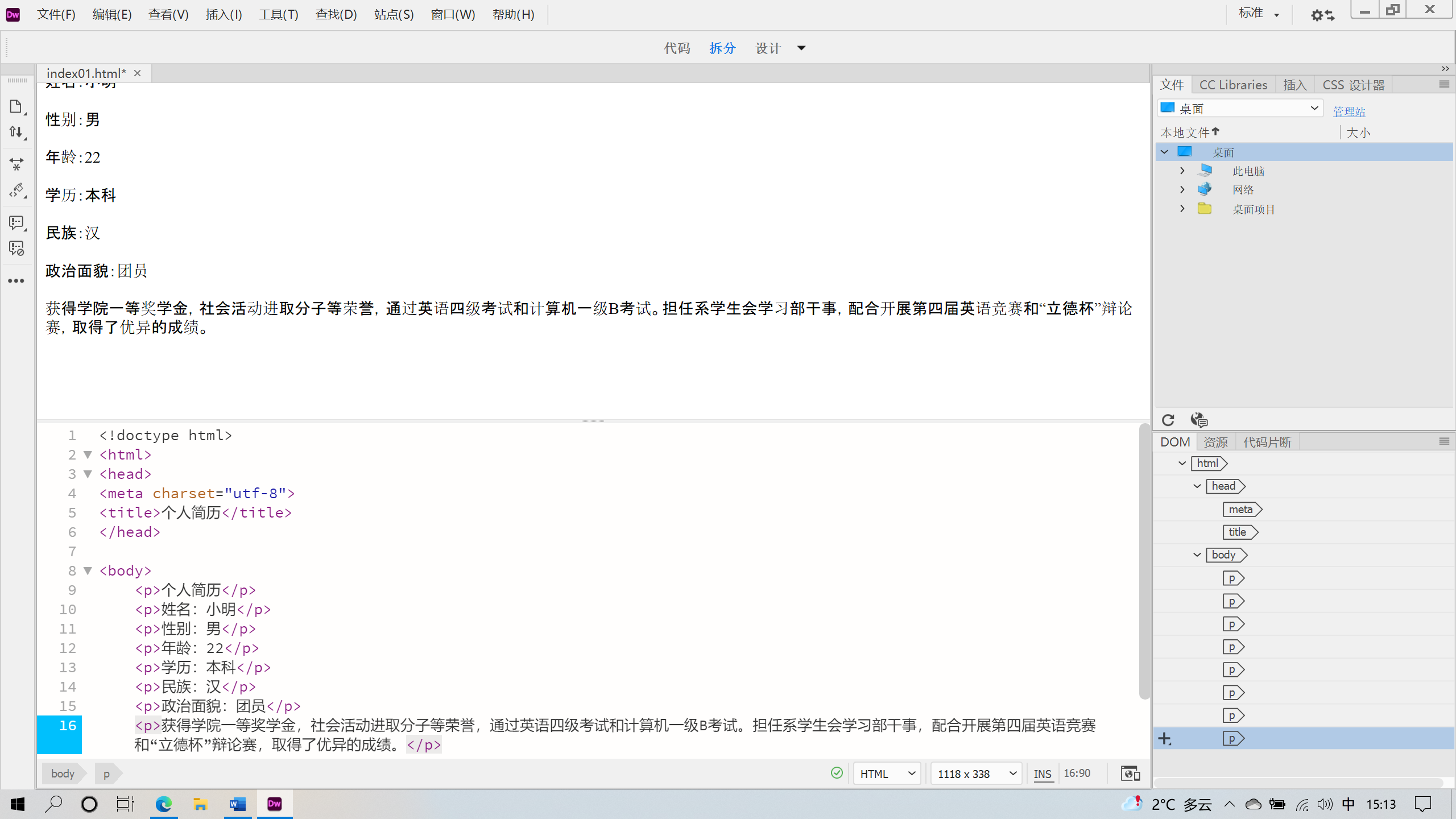Switch to 设计 view button
This screenshot has width=1456, height=819.
coord(768,48)
